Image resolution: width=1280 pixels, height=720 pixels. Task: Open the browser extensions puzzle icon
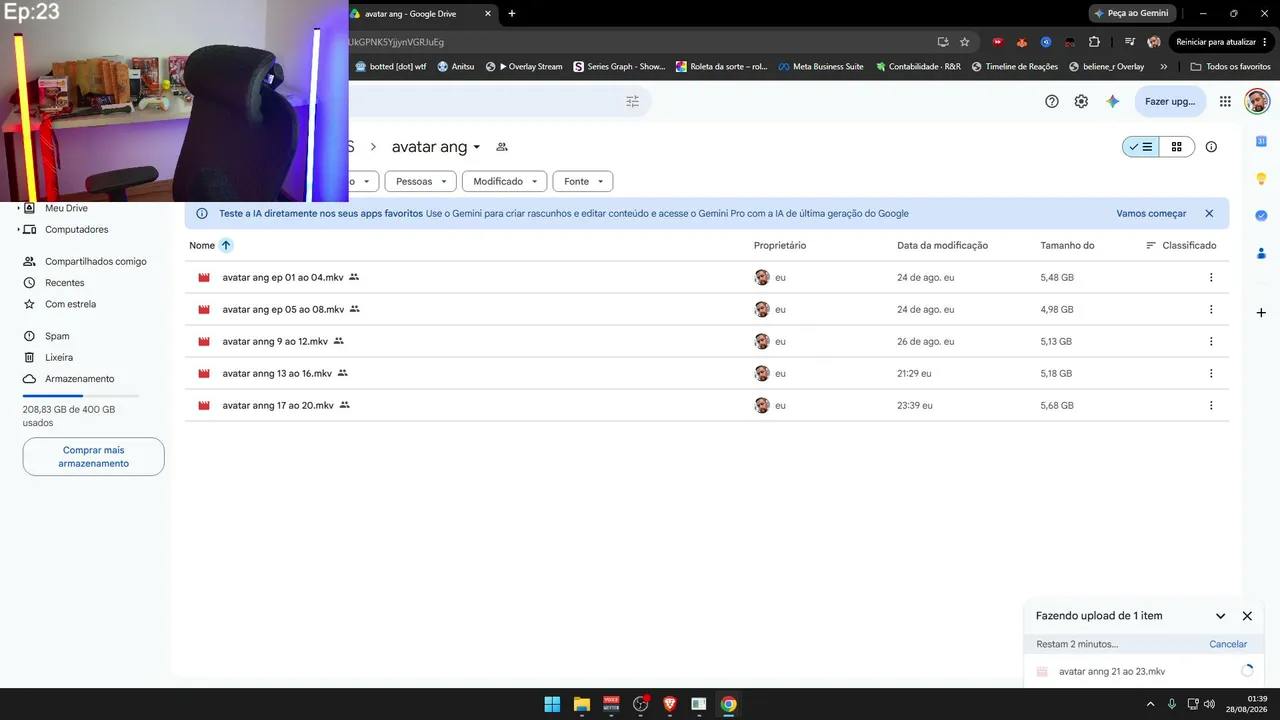[1094, 42]
